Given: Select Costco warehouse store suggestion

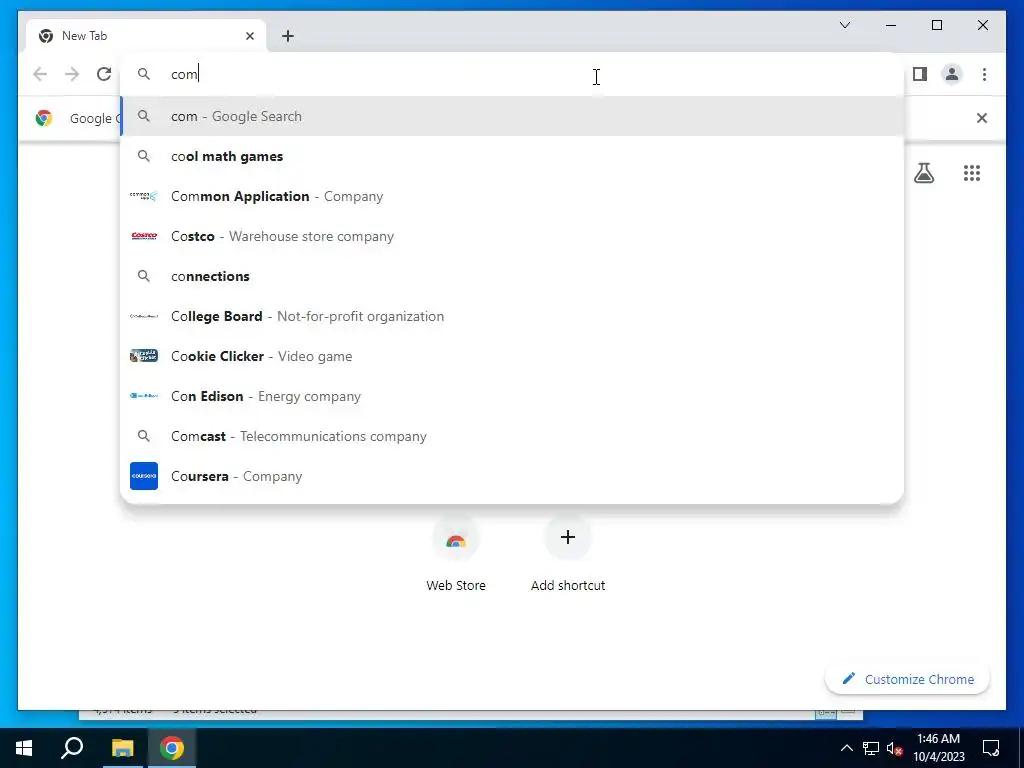Looking at the screenshot, I should click(513, 236).
